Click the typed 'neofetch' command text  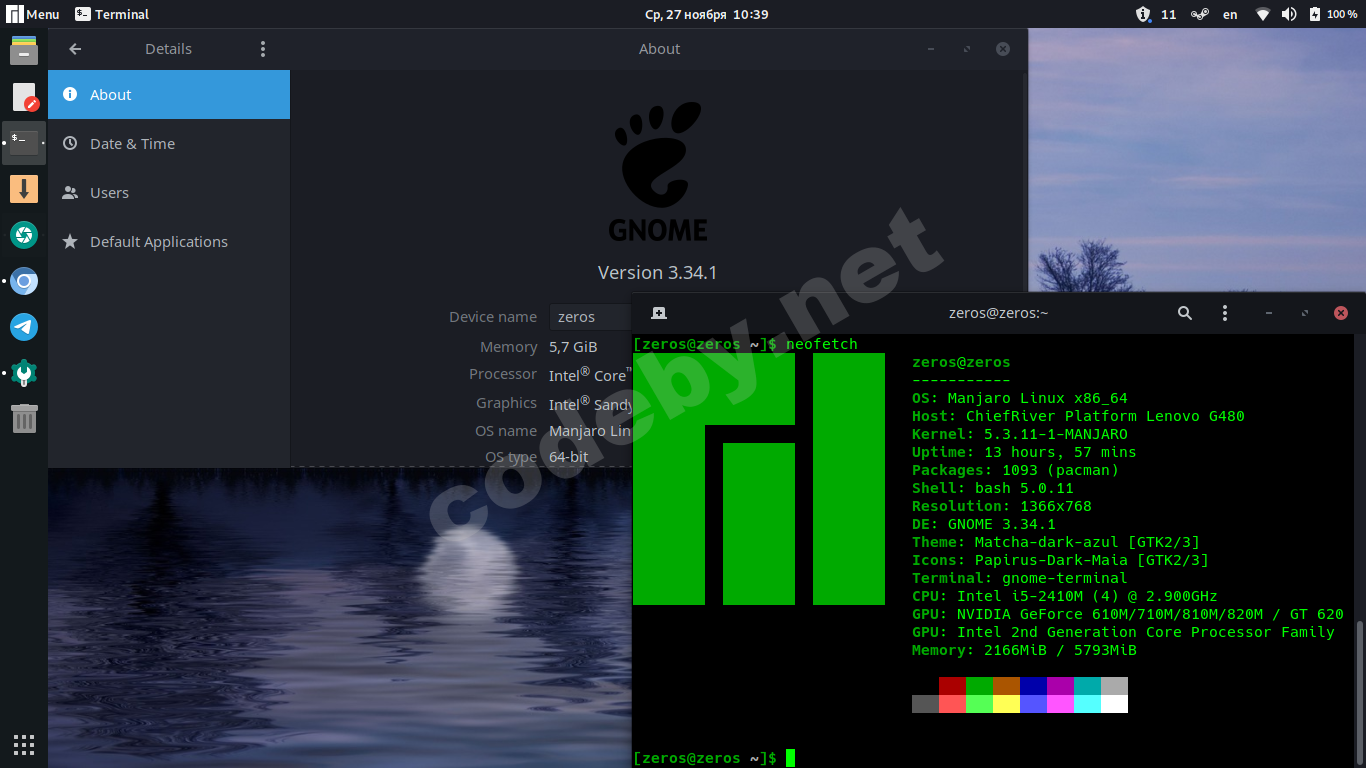pos(822,344)
